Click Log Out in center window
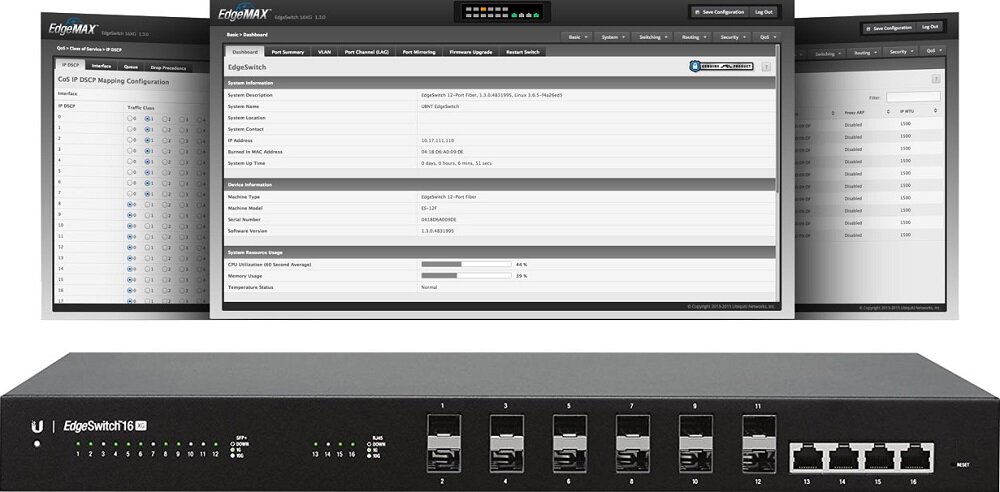The width and height of the screenshot is (1000, 492). click(x=763, y=12)
